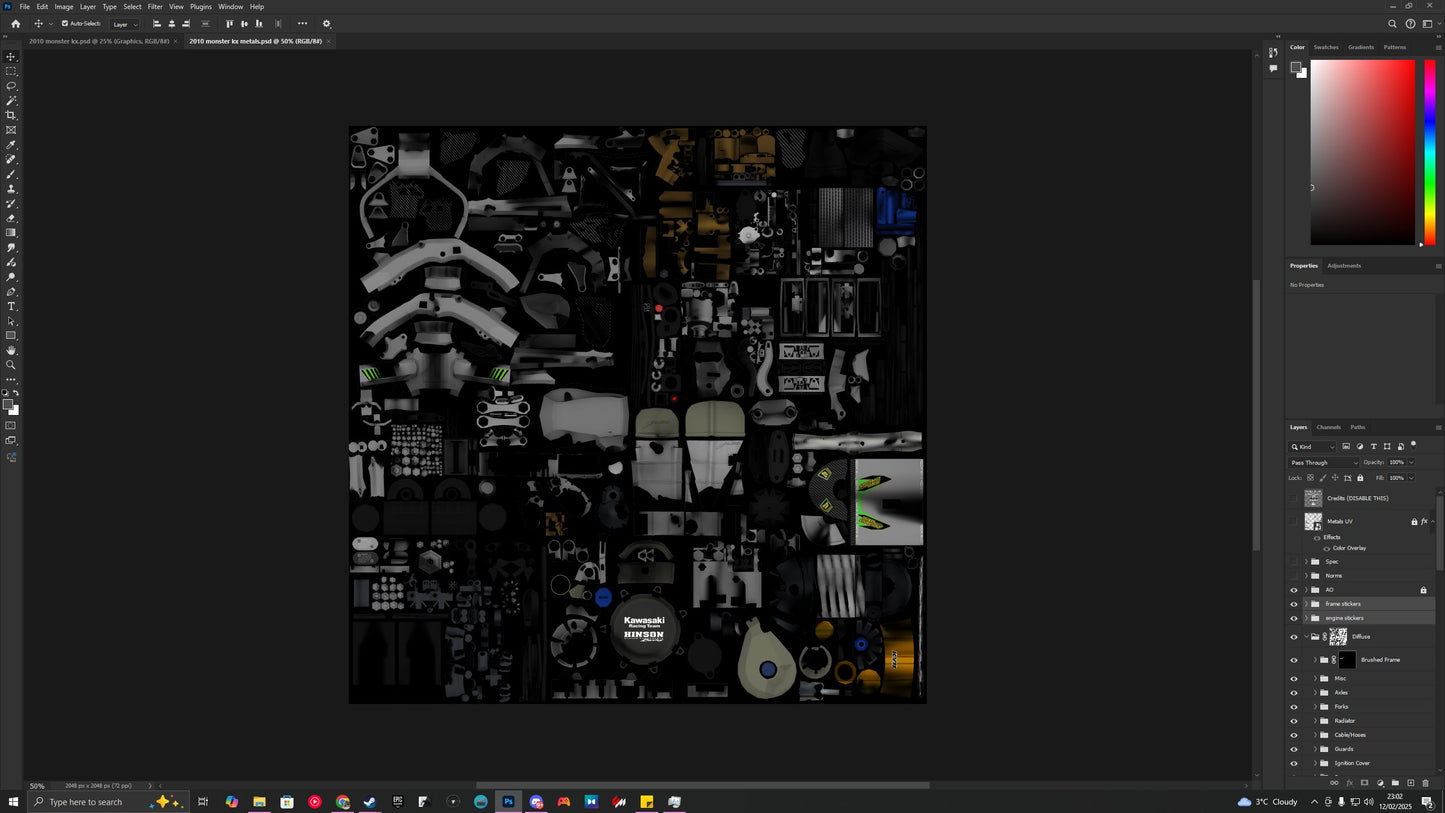Delete layer using the trash icon
Screen dimensions: 1445x813
1425,783
